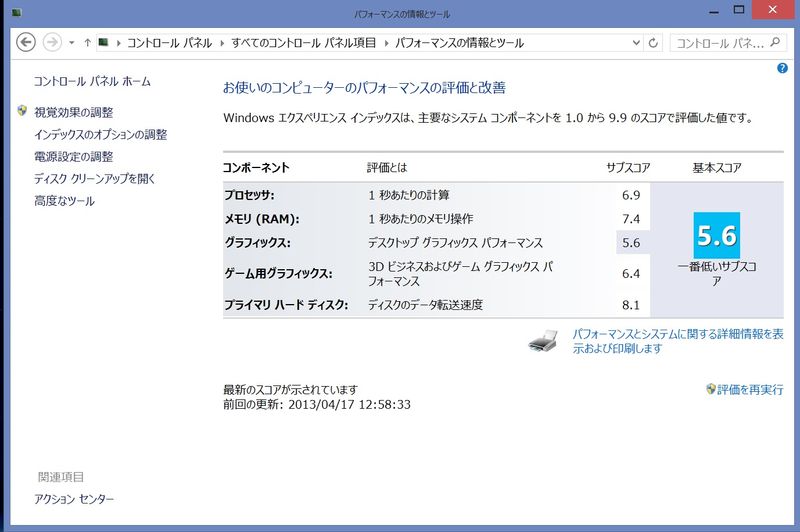Click the shield icon beside 視覚効果の調整
The height and width of the screenshot is (532, 800).
pos(22,111)
